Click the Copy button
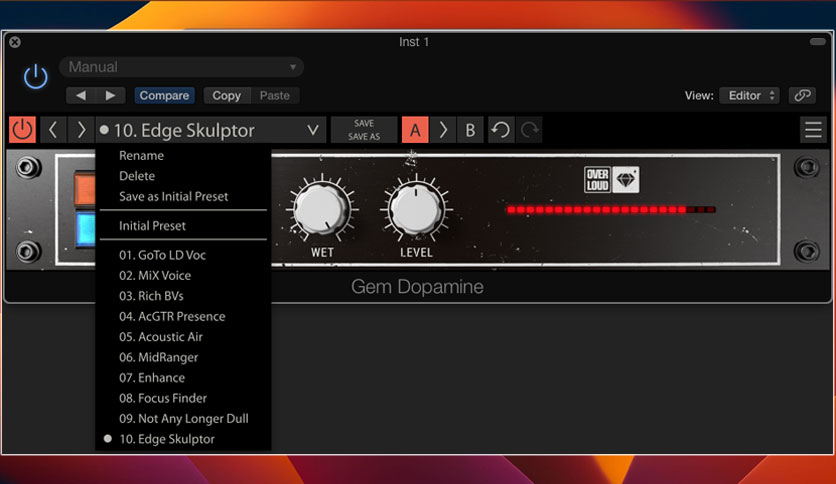This screenshot has width=836, height=484. tap(227, 95)
